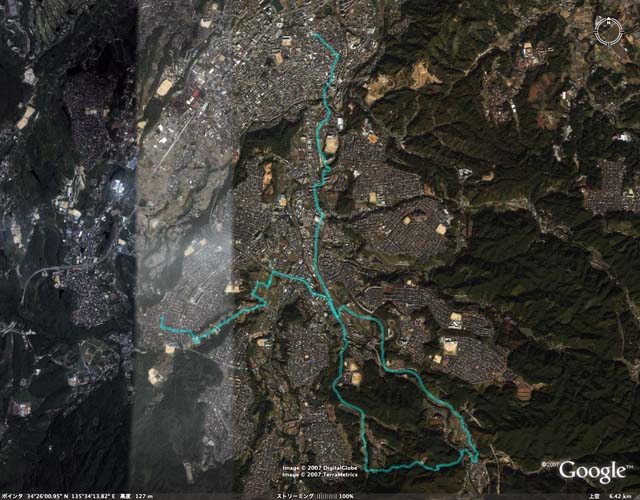Click the east tick of the compass ring
Image resolution: width=640 pixels, height=500 pixels.
click(622, 32)
